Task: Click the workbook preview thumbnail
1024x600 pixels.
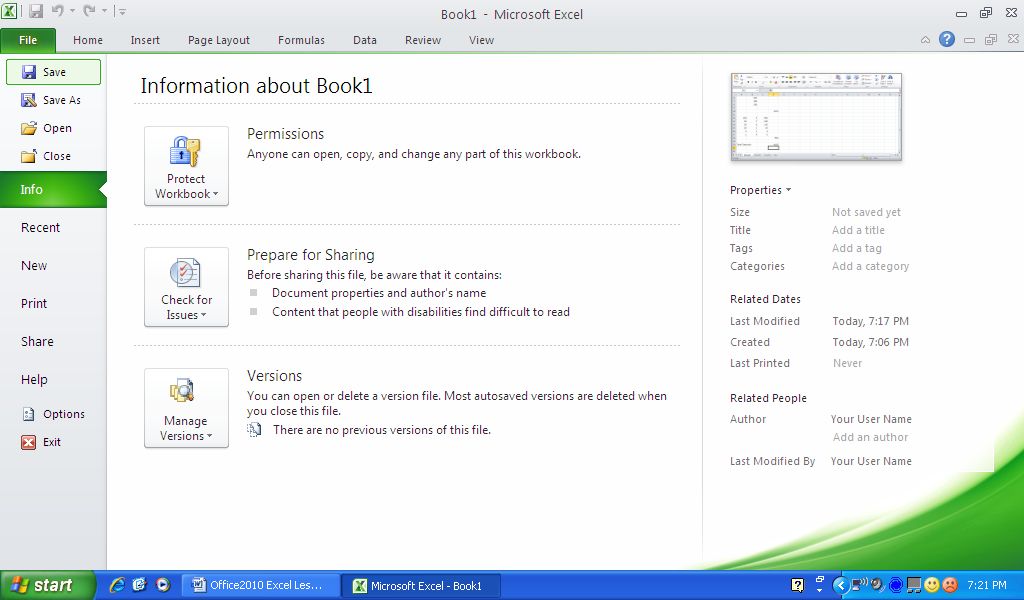Action: pos(816,117)
